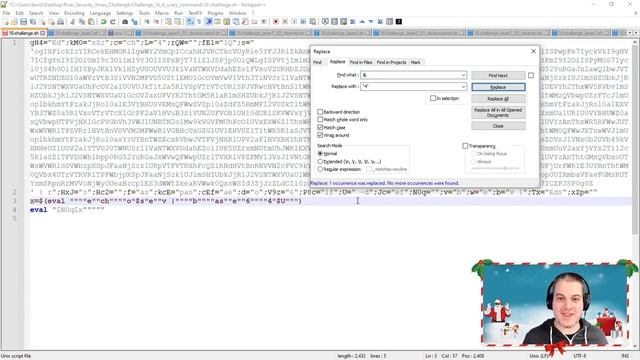Click the Redo toolbar icon
This screenshot has width=640, height=360.
click(113, 22)
